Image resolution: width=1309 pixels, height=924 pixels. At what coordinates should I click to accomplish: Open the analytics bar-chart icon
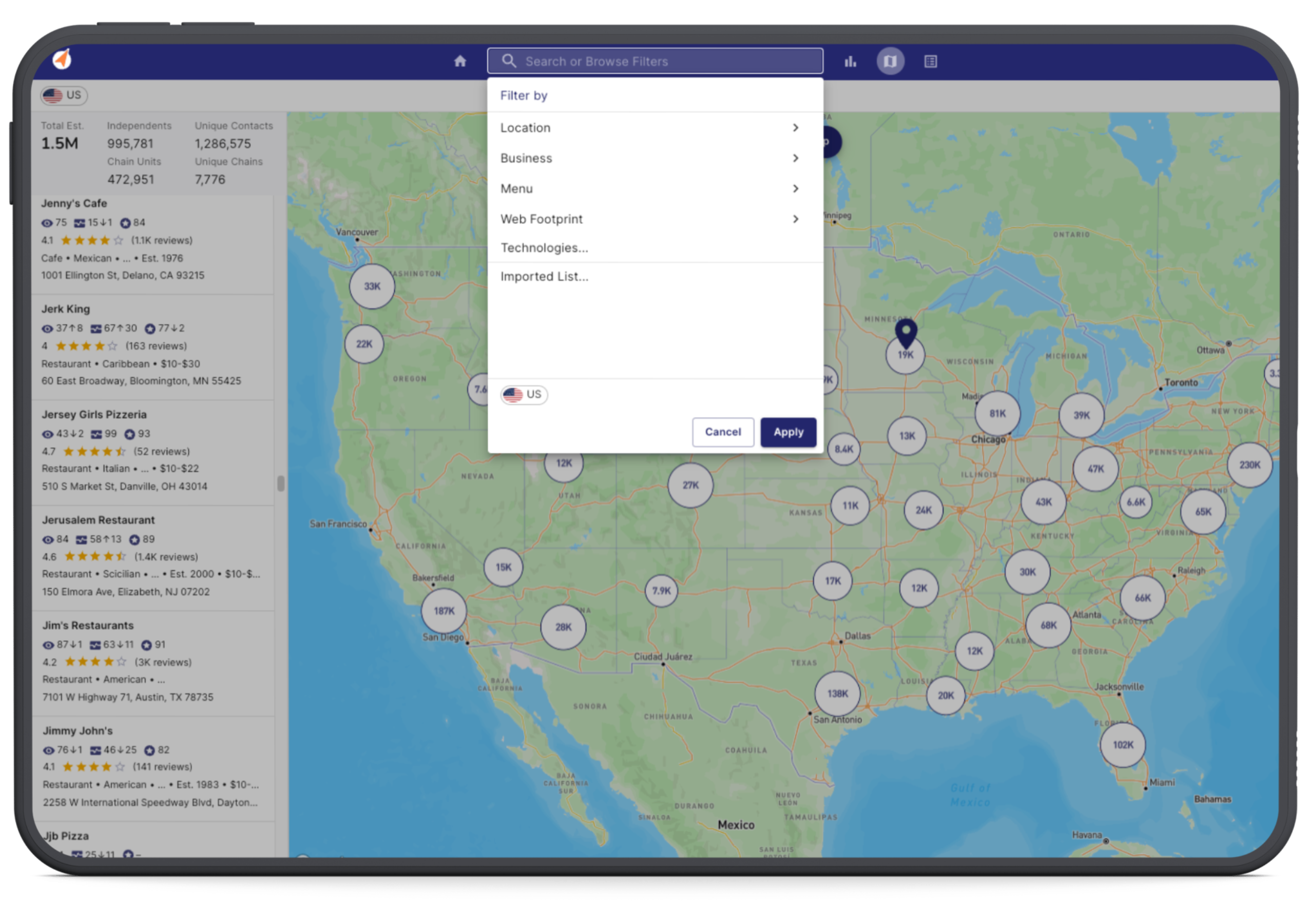850,61
